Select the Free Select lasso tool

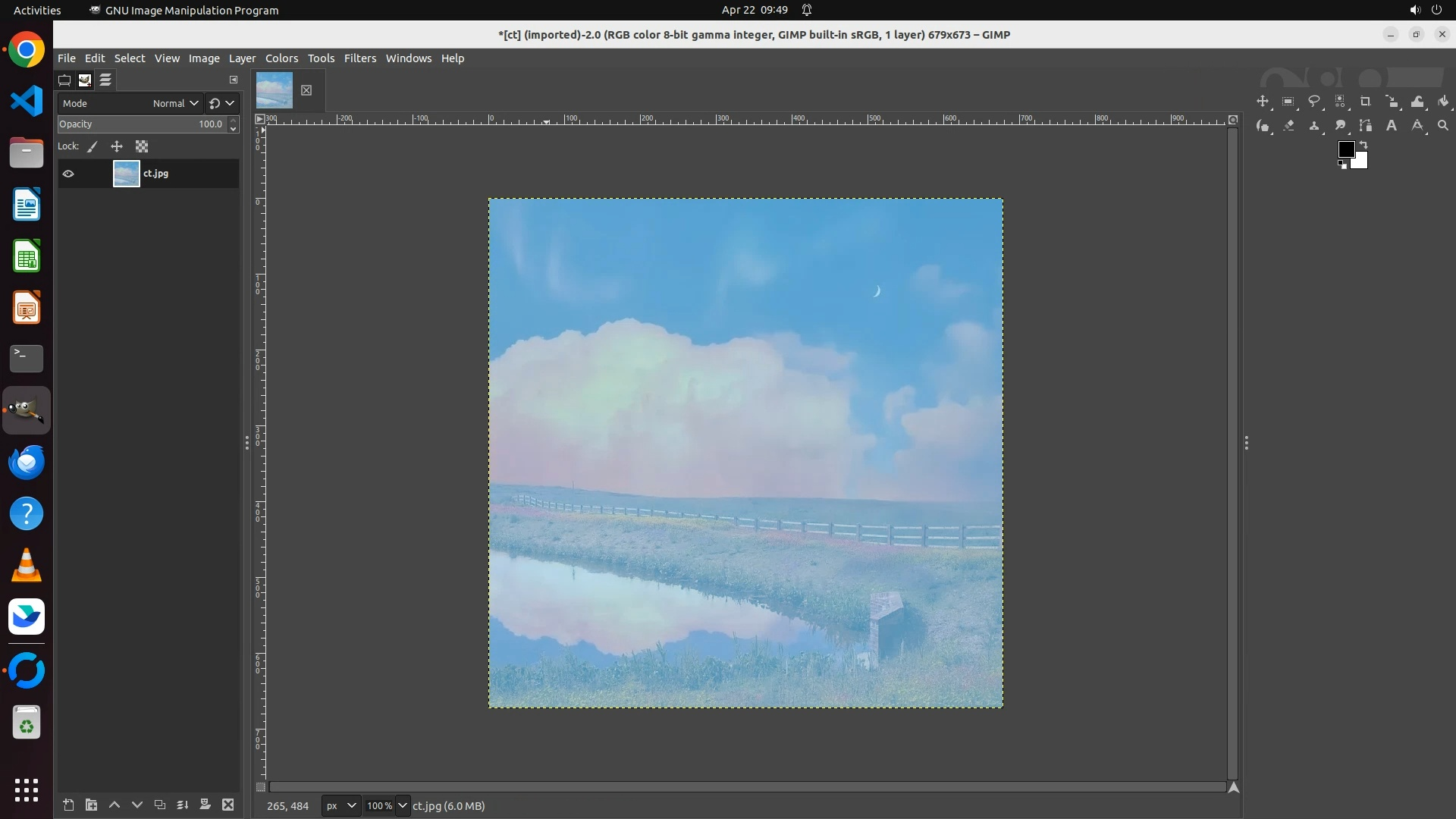coord(1314,102)
